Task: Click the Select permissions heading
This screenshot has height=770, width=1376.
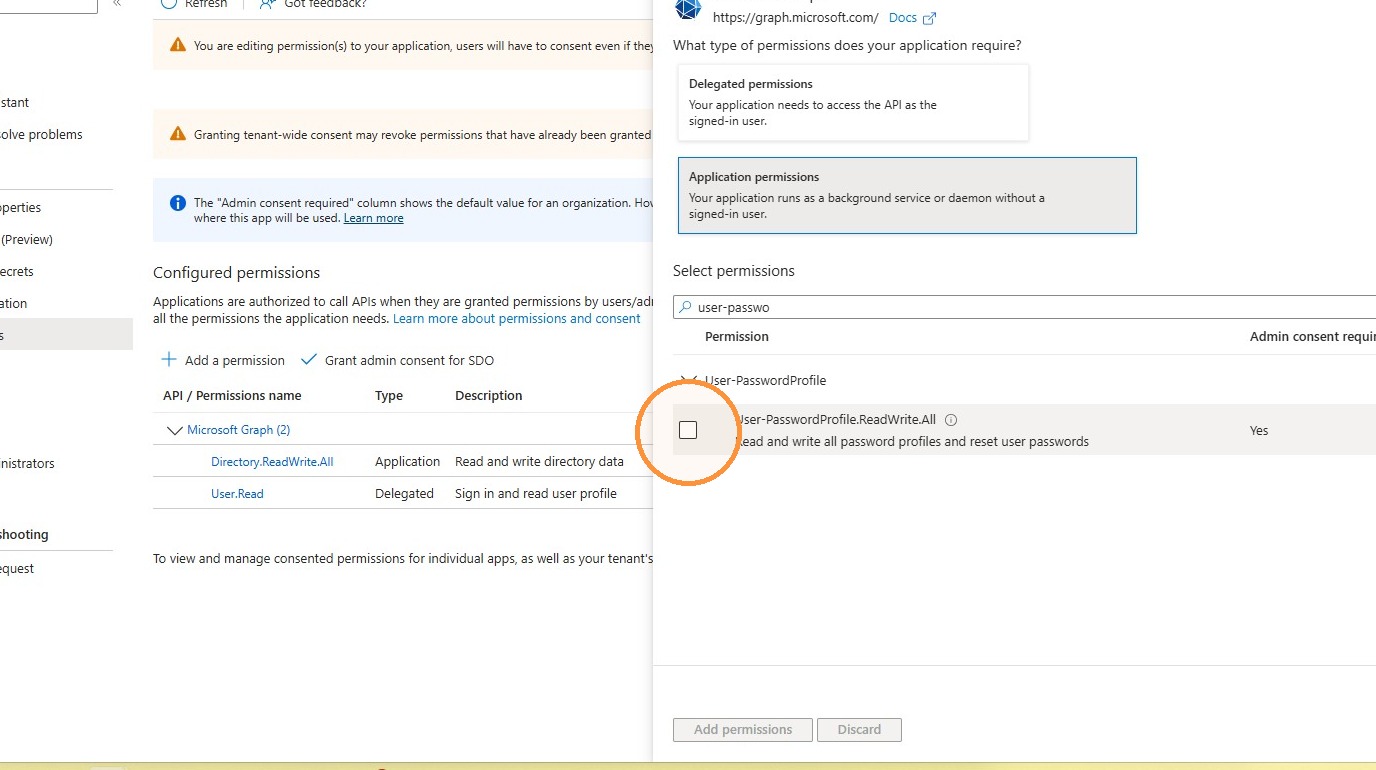Action: coord(734,271)
